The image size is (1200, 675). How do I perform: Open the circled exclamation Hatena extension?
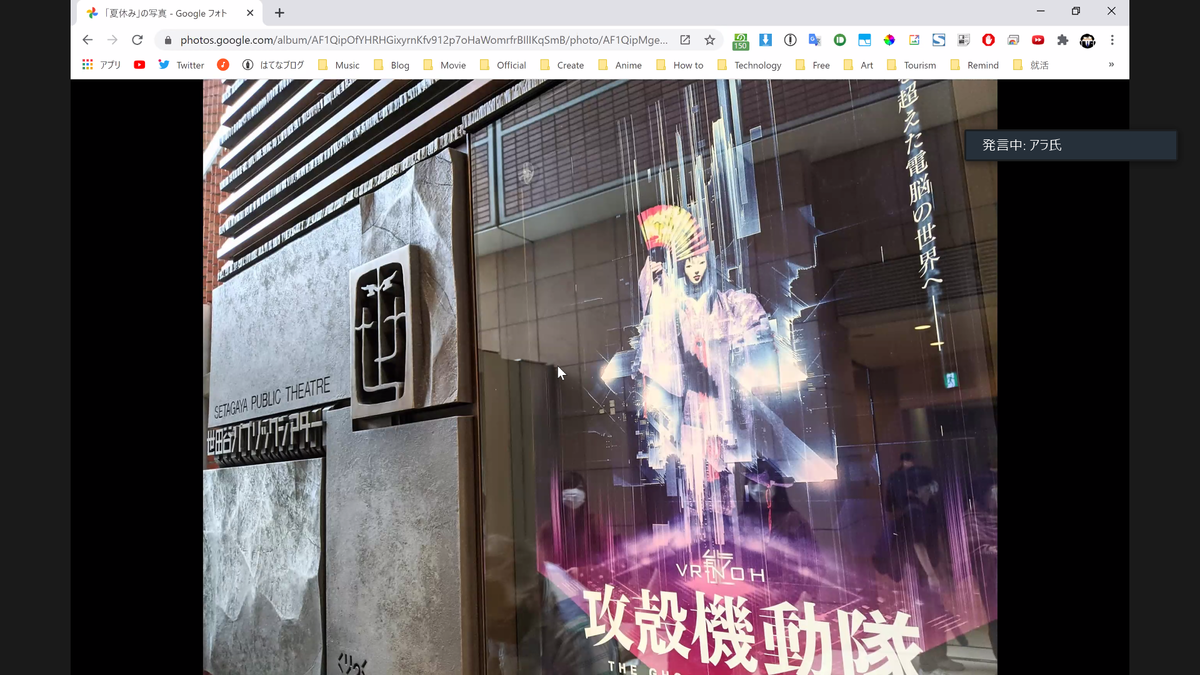(790, 40)
